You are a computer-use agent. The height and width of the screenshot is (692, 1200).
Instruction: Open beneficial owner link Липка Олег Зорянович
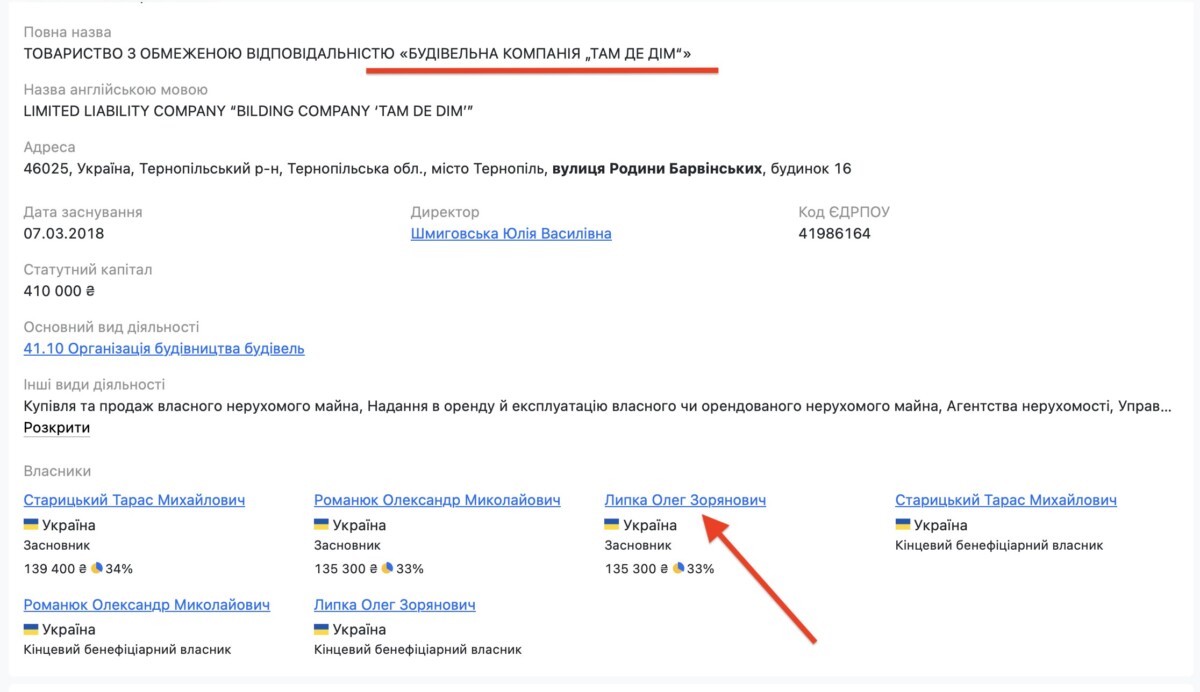click(394, 605)
